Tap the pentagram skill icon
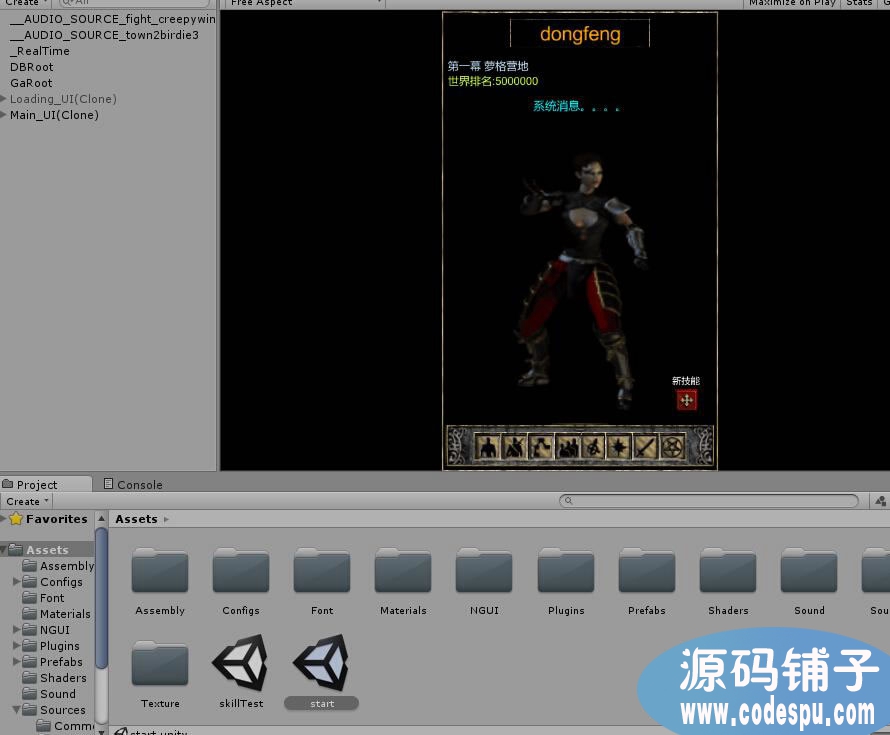 [x=673, y=447]
